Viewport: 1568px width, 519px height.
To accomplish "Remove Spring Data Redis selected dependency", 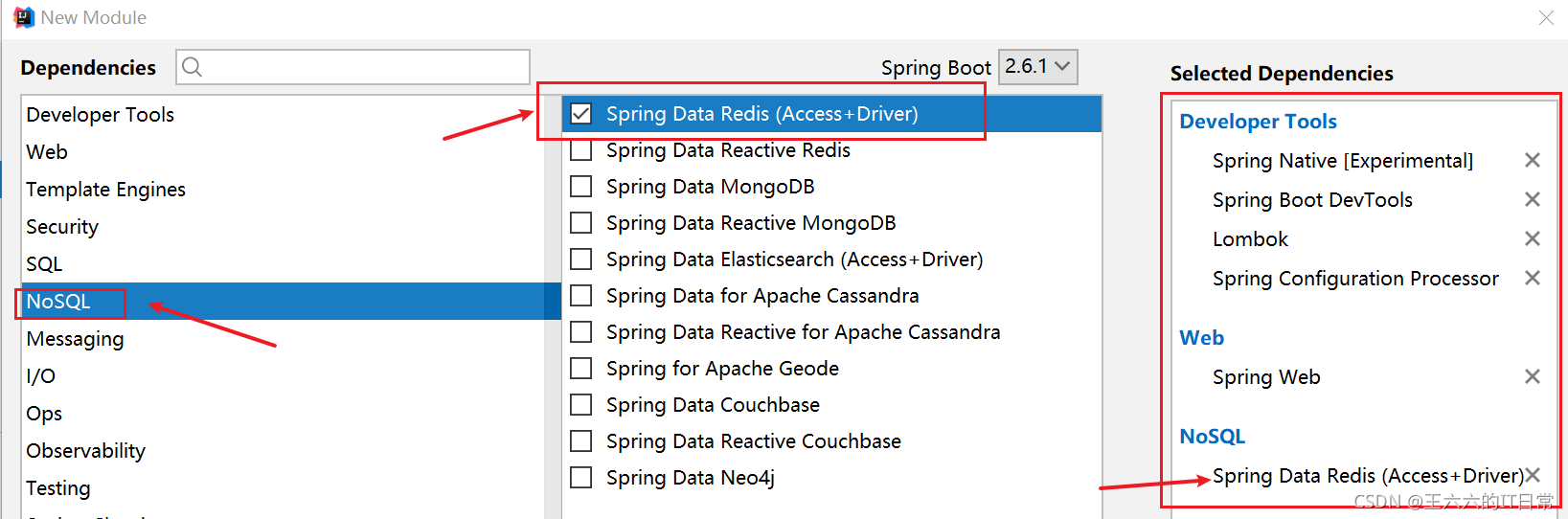I will pos(1533,475).
